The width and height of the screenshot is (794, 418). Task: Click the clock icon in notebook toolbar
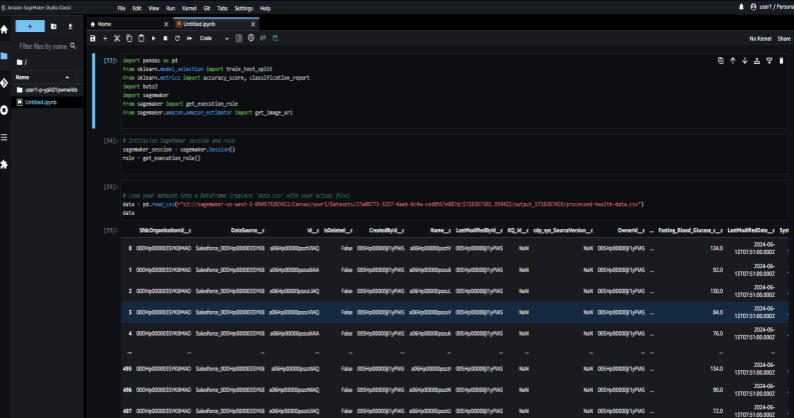click(x=251, y=39)
